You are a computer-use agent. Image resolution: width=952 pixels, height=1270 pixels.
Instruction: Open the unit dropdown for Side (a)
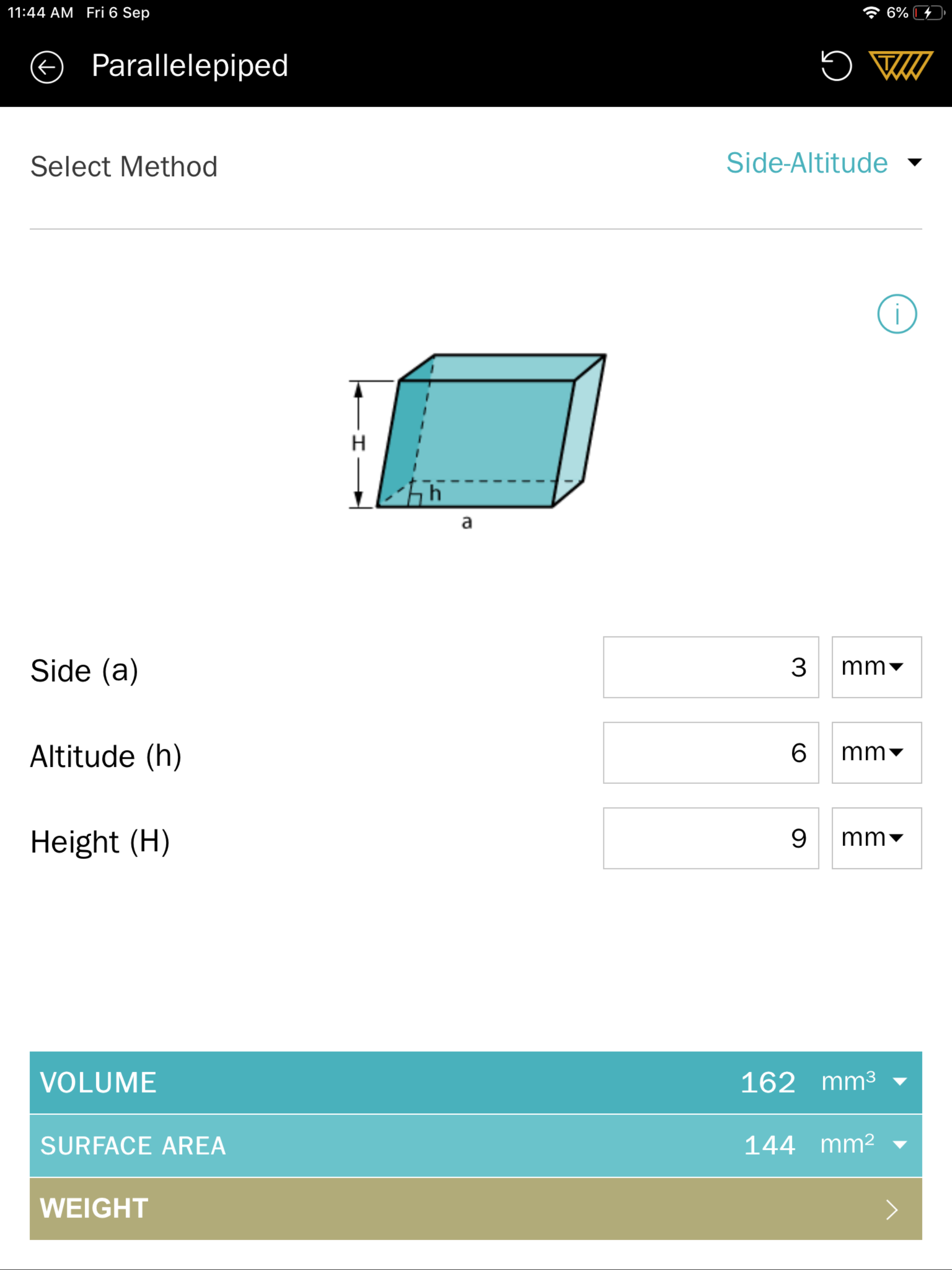coord(876,667)
